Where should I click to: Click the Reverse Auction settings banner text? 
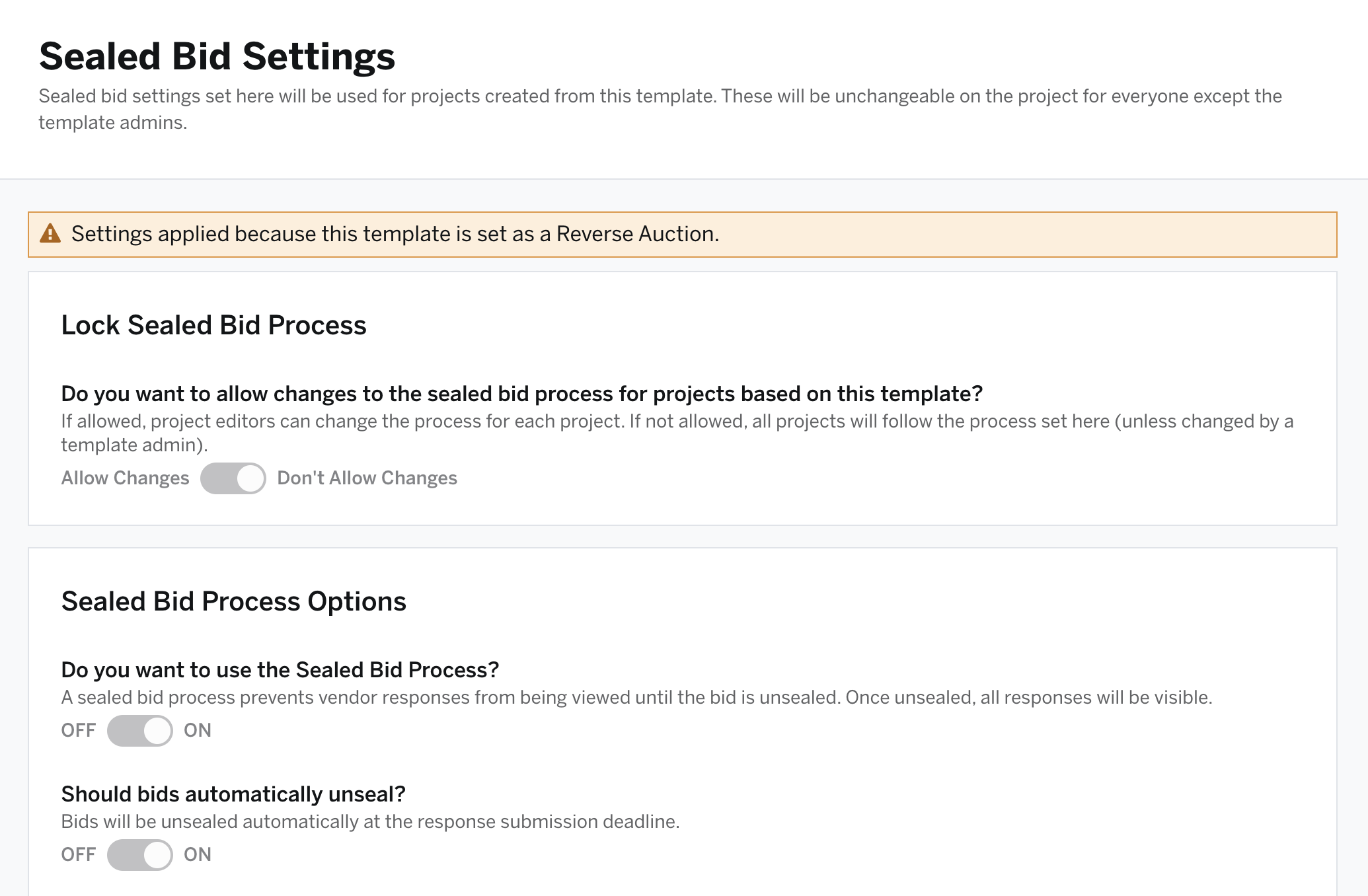395,234
